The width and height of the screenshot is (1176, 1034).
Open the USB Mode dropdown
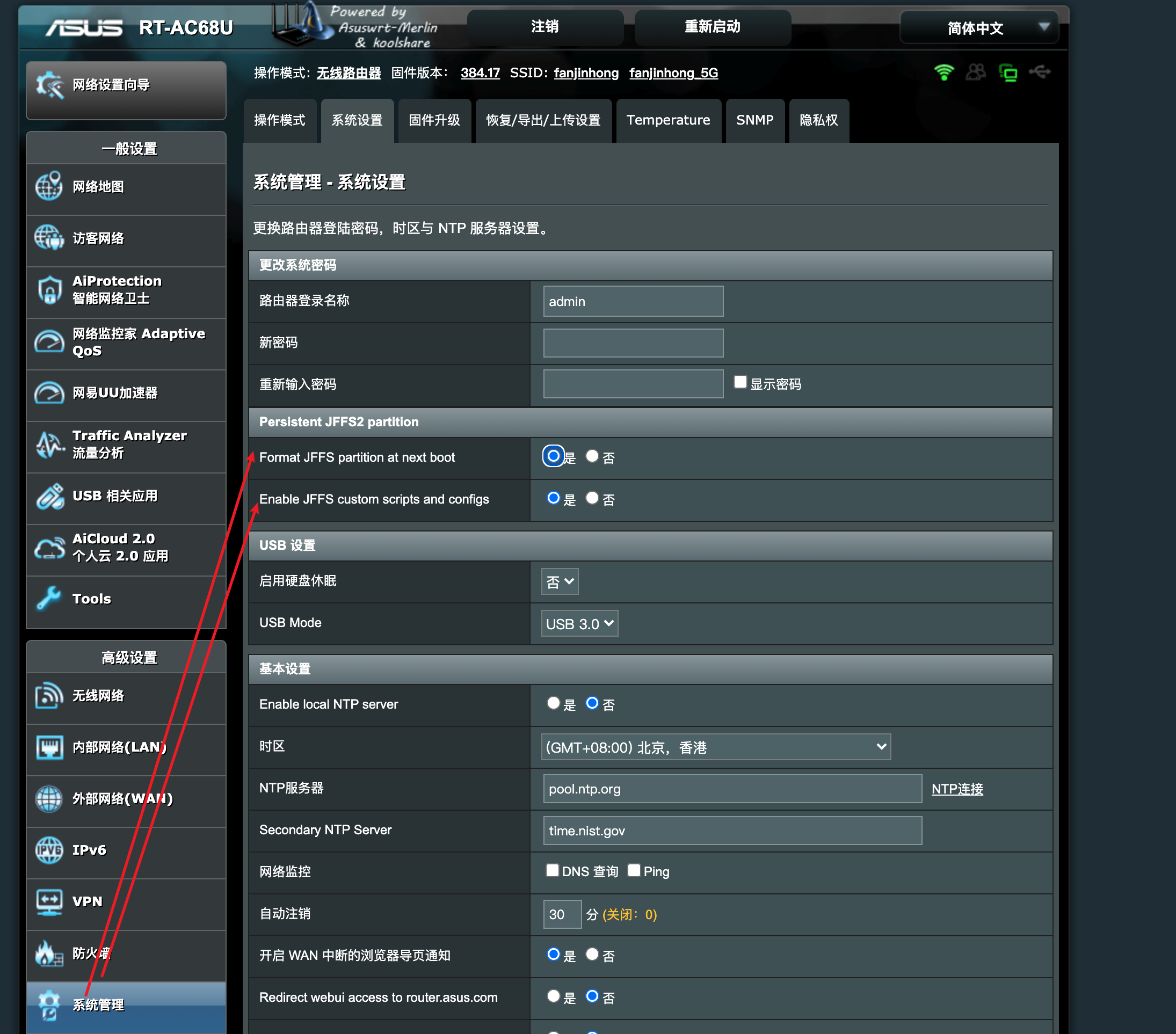(x=579, y=623)
